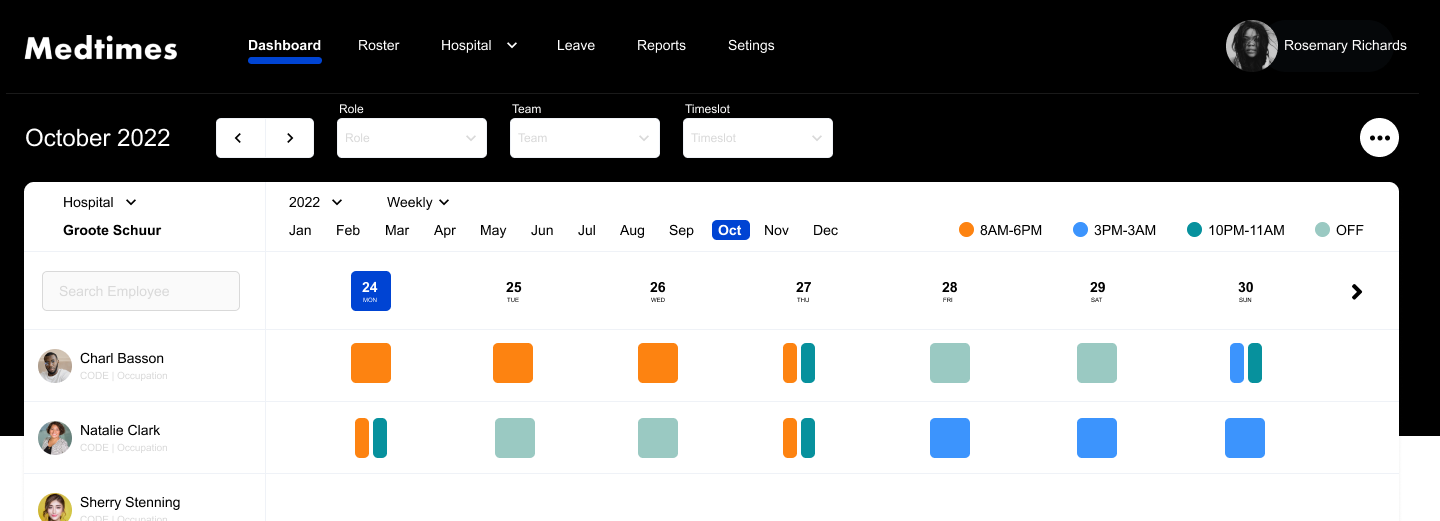Select Natalie Clark's Friday 28 blue shift
The width and height of the screenshot is (1440, 521).
pyautogui.click(x=949, y=438)
